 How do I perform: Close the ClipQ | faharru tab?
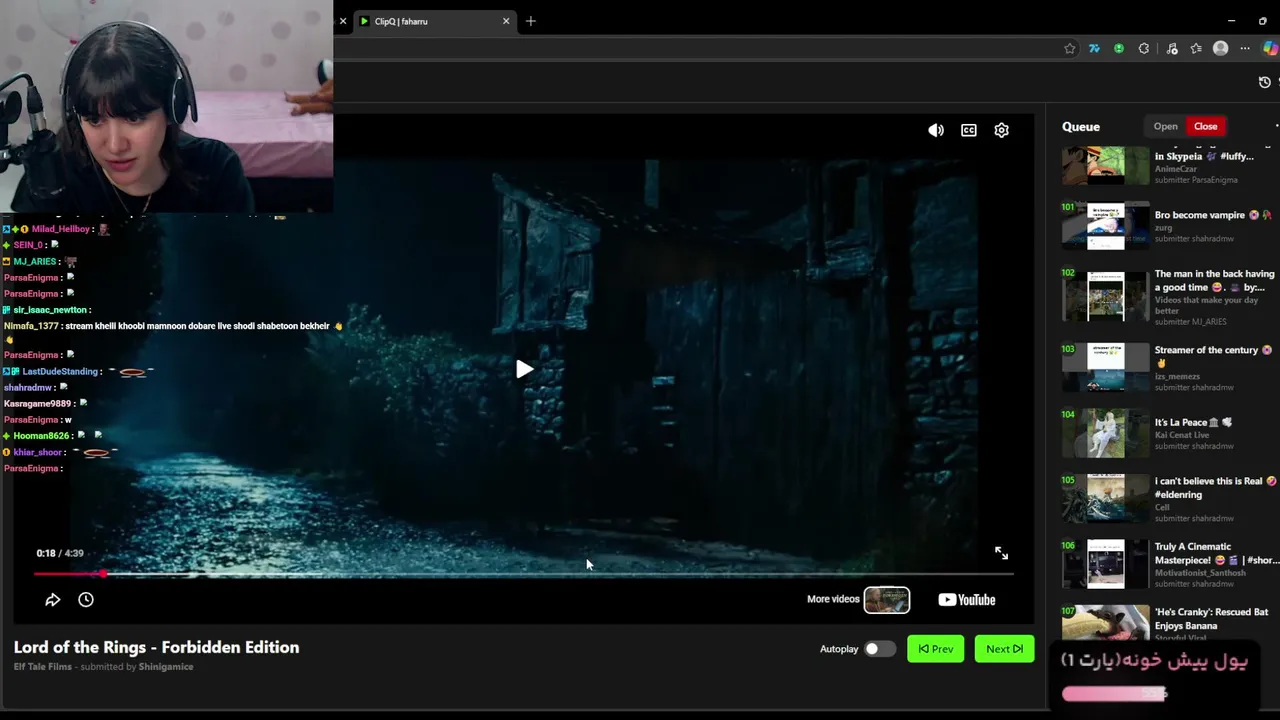pos(506,21)
